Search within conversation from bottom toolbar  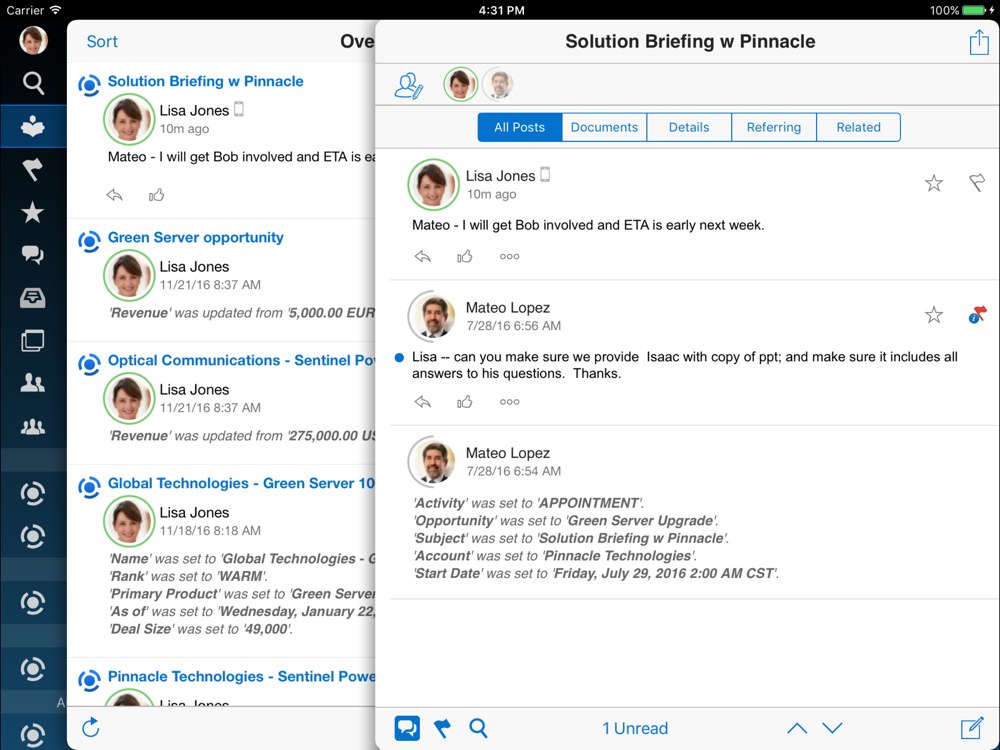pos(478,728)
